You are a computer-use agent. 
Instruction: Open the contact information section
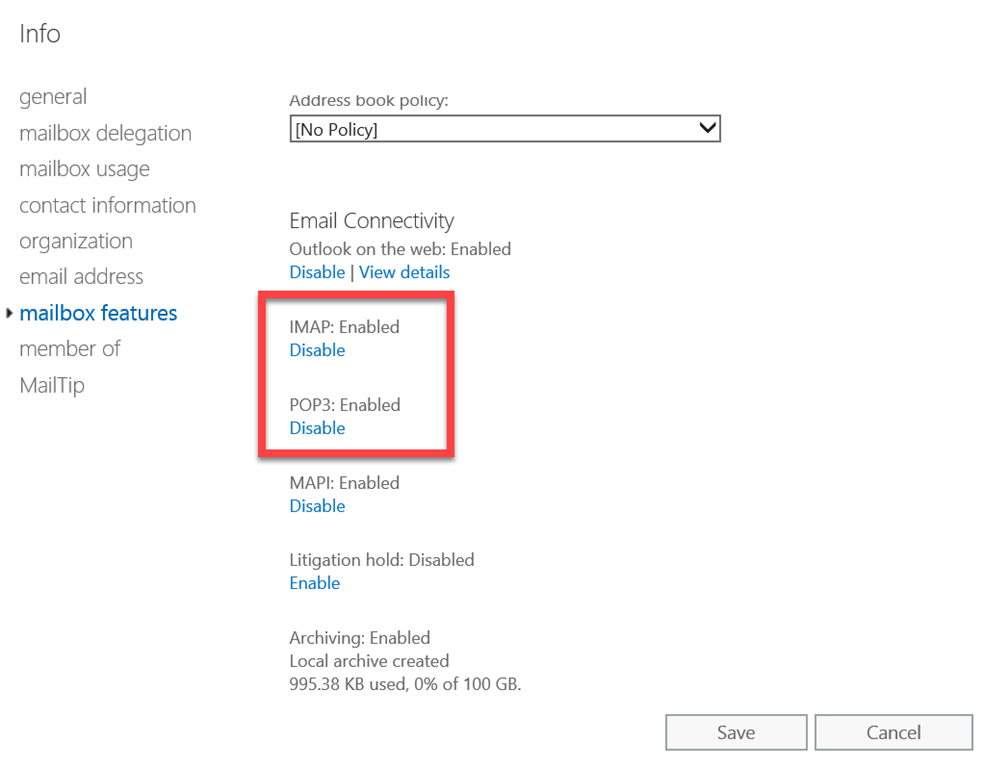coord(107,205)
